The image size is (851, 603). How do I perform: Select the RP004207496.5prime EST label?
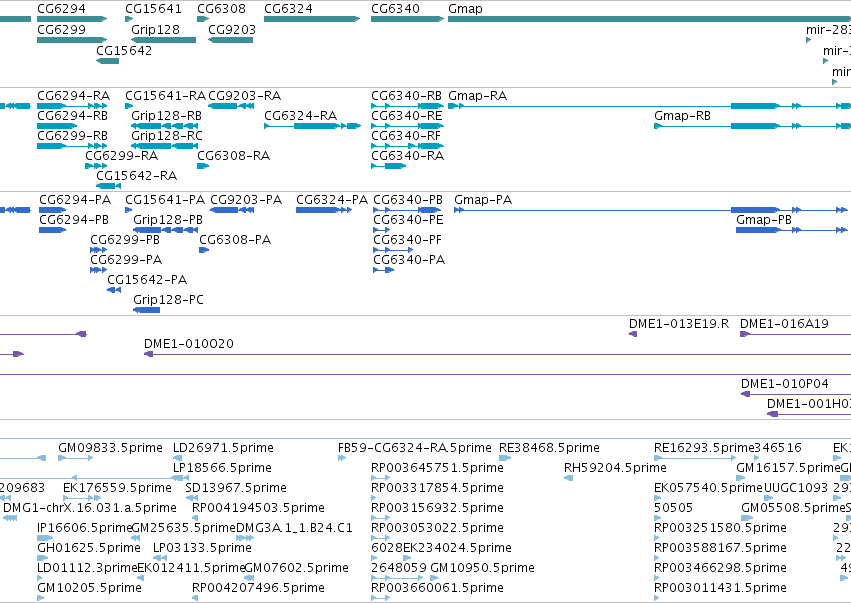coord(258,588)
